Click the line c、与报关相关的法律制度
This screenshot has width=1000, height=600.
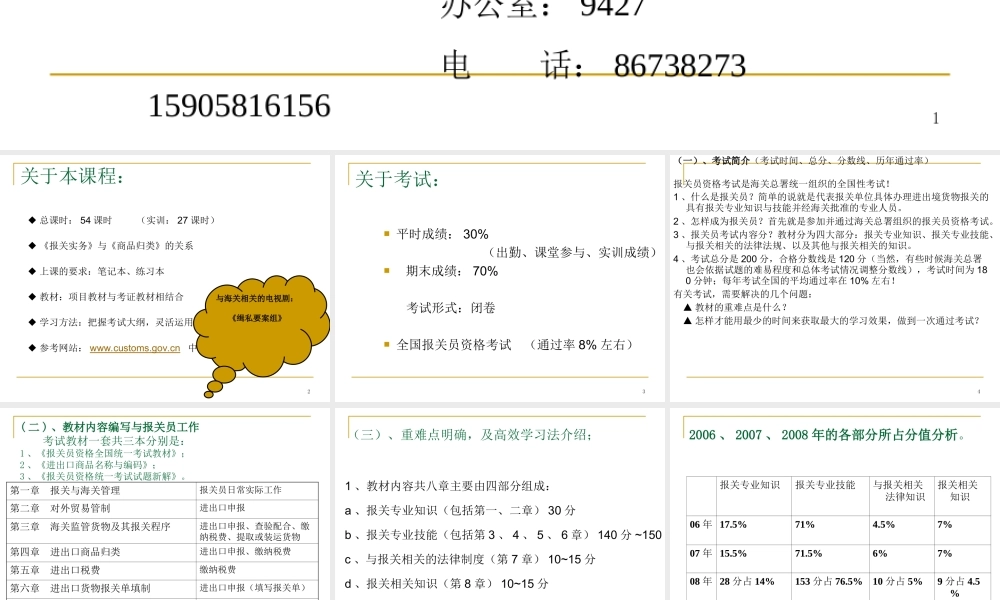(470, 559)
